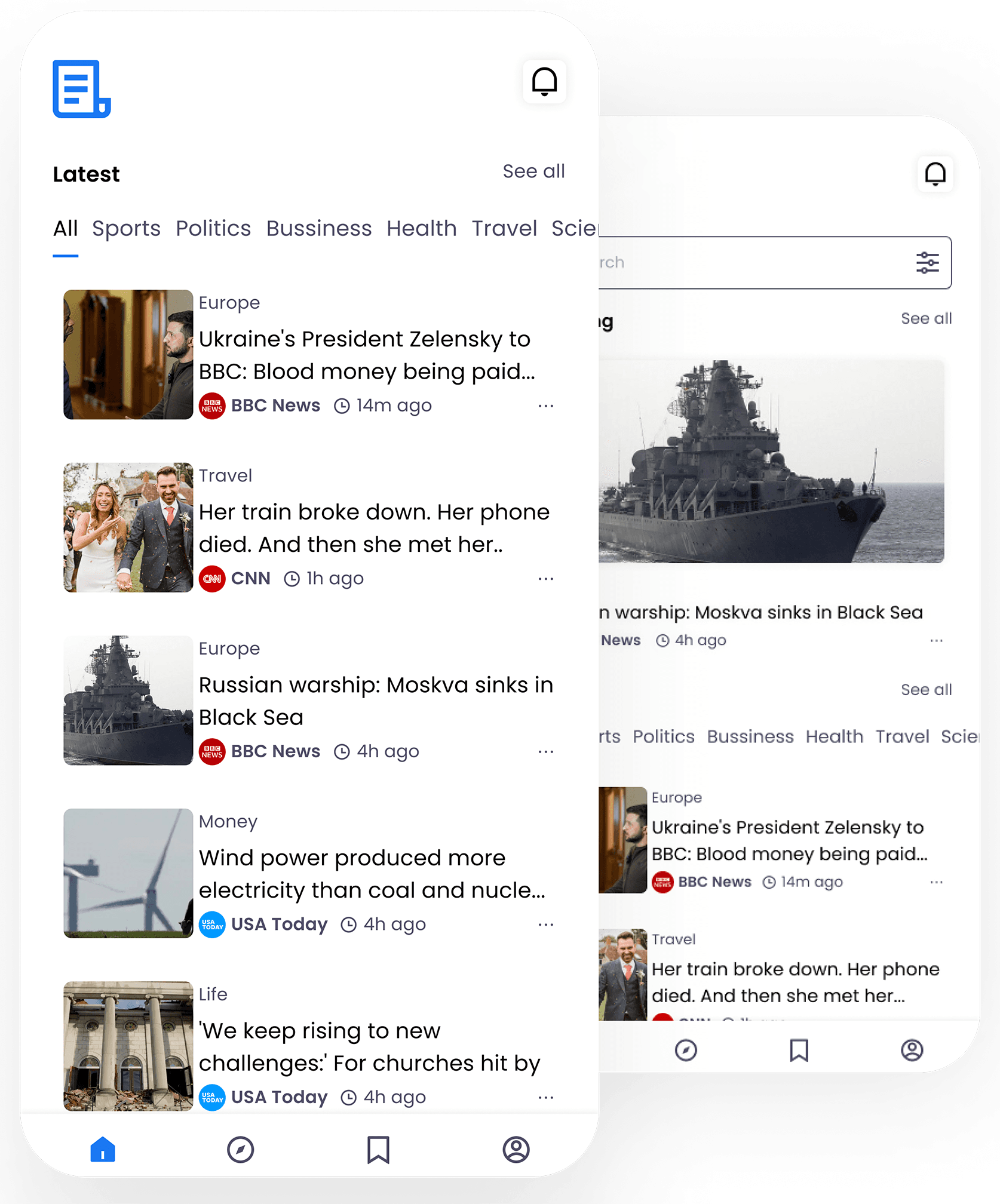Image resolution: width=1000 pixels, height=1204 pixels.
Task: Open more options for wind power article
Action: pyautogui.click(x=546, y=924)
